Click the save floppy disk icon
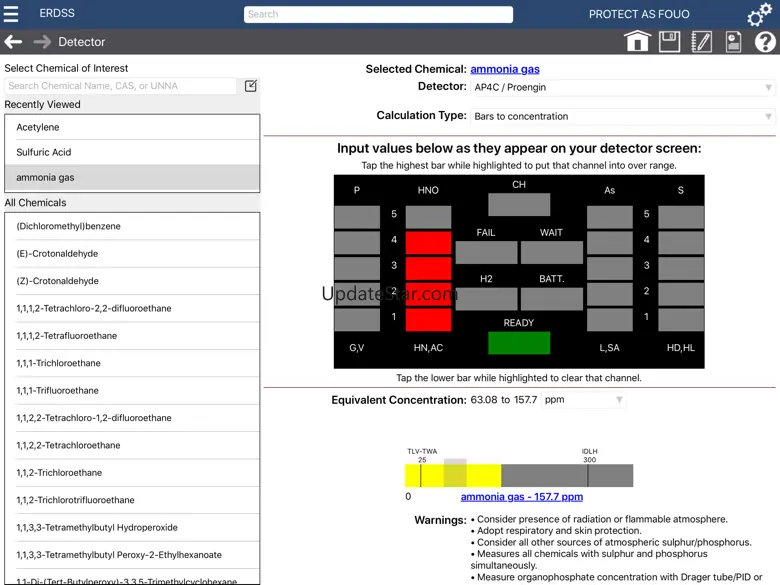The width and height of the screenshot is (780, 585). click(670, 41)
